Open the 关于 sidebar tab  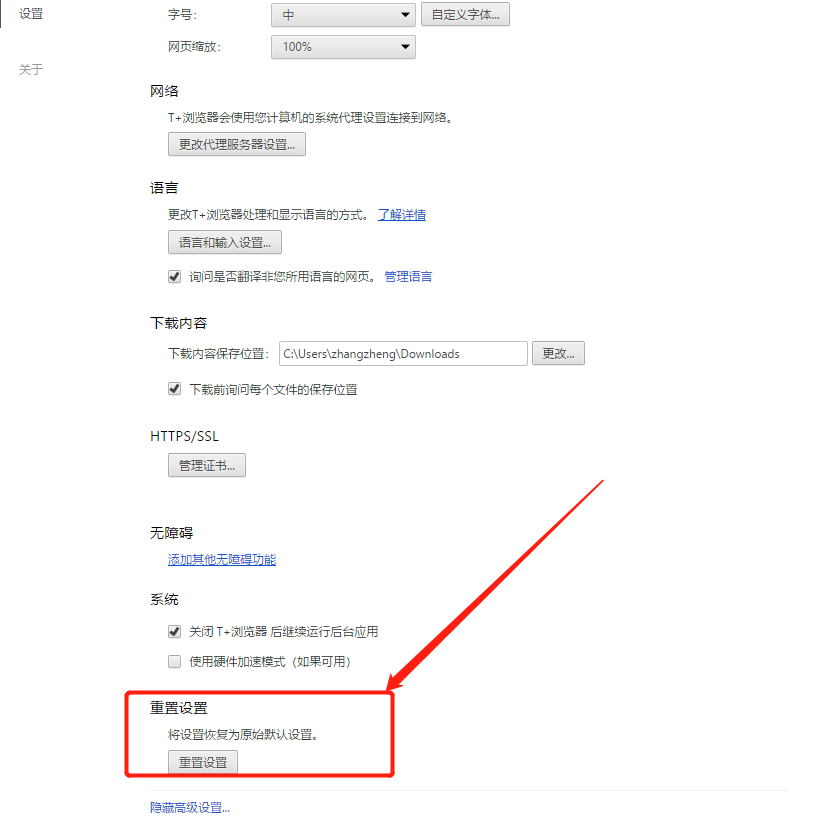pyautogui.click(x=31, y=70)
